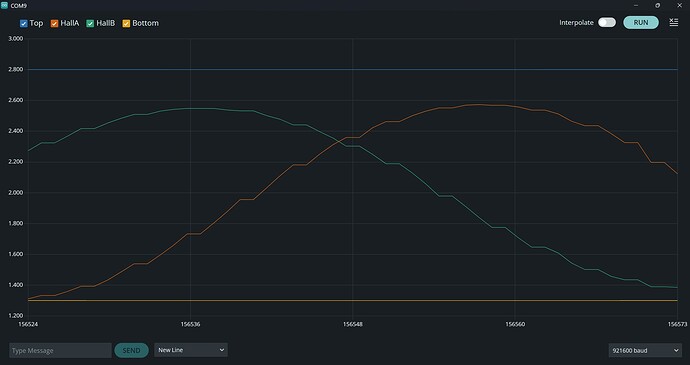The height and width of the screenshot is (365, 690).
Task: Click the HallB legend label
Action: pyautogui.click(x=106, y=23)
